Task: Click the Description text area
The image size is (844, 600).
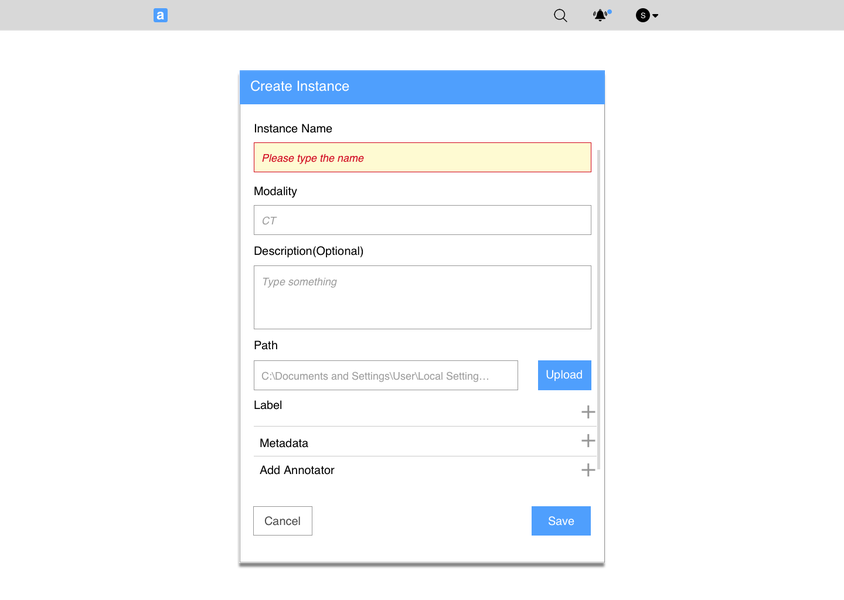Action: (422, 297)
